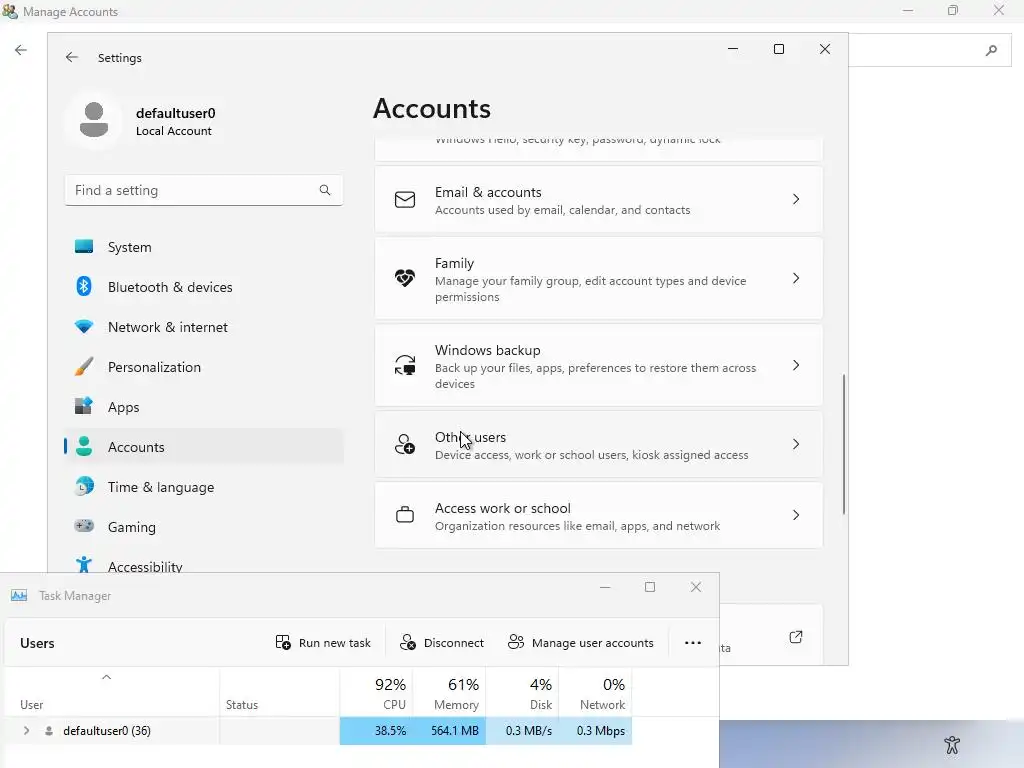Click the Apps sidebar icon
The image size is (1024, 768).
tap(84, 406)
